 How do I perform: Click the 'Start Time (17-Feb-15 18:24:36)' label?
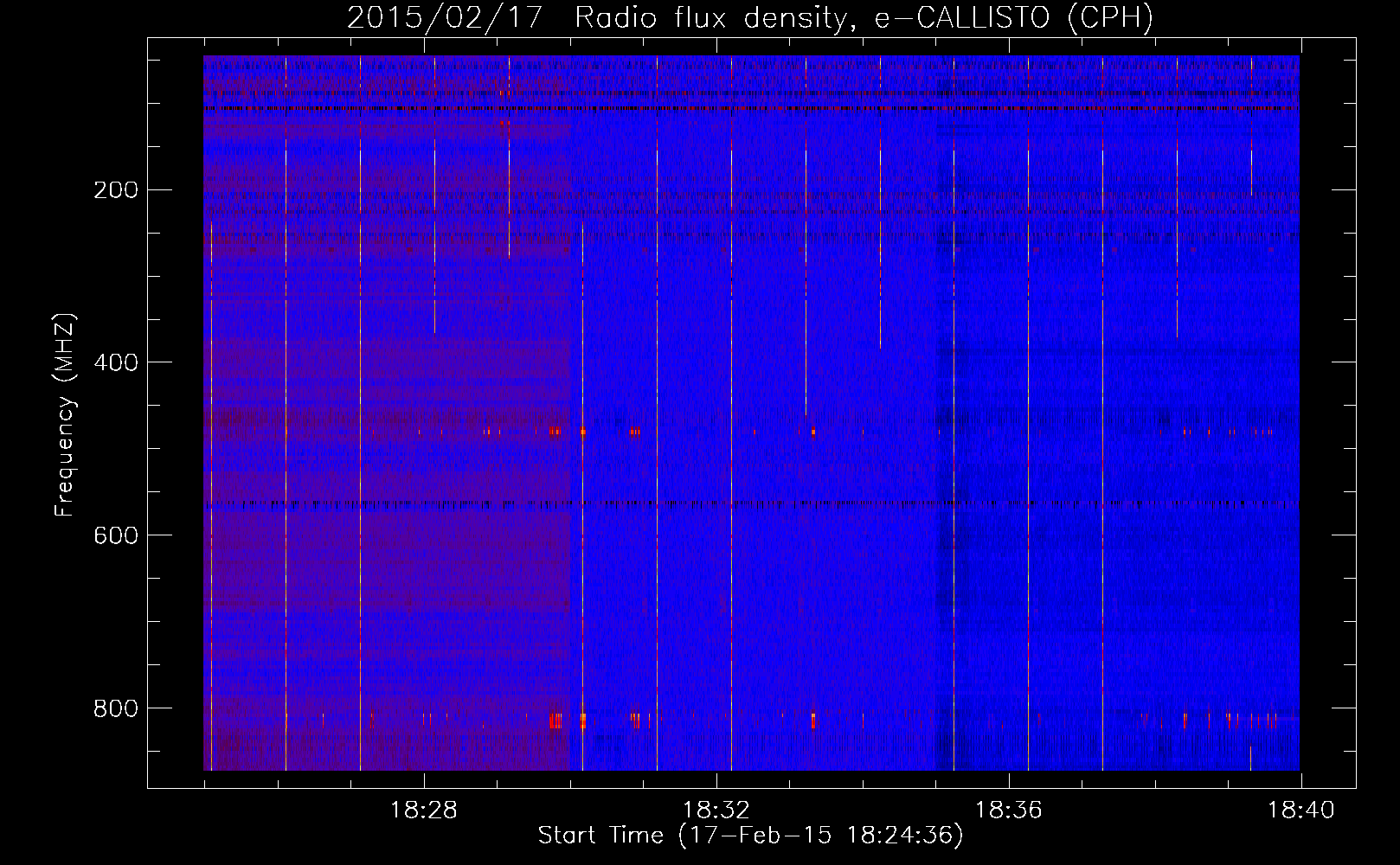pos(750,836)
